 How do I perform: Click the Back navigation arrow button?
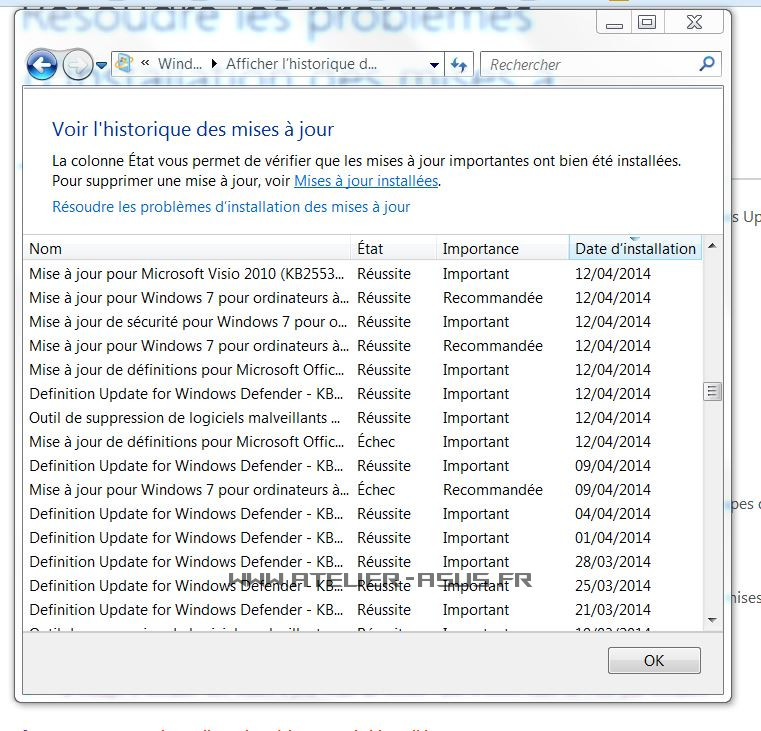pyautogui.click(x=42, y=65)
